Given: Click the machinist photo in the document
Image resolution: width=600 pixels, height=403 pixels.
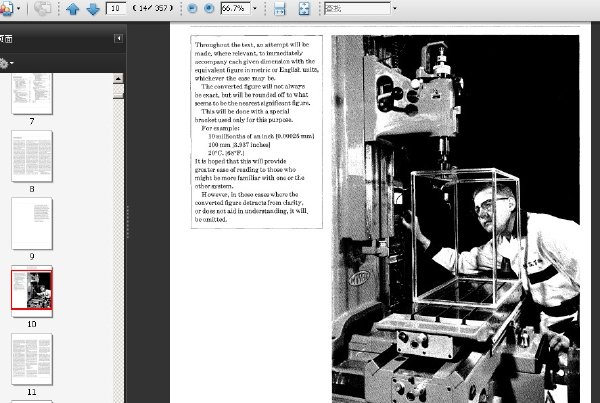Looking at the screenshot, I should (x=455, y=219).
